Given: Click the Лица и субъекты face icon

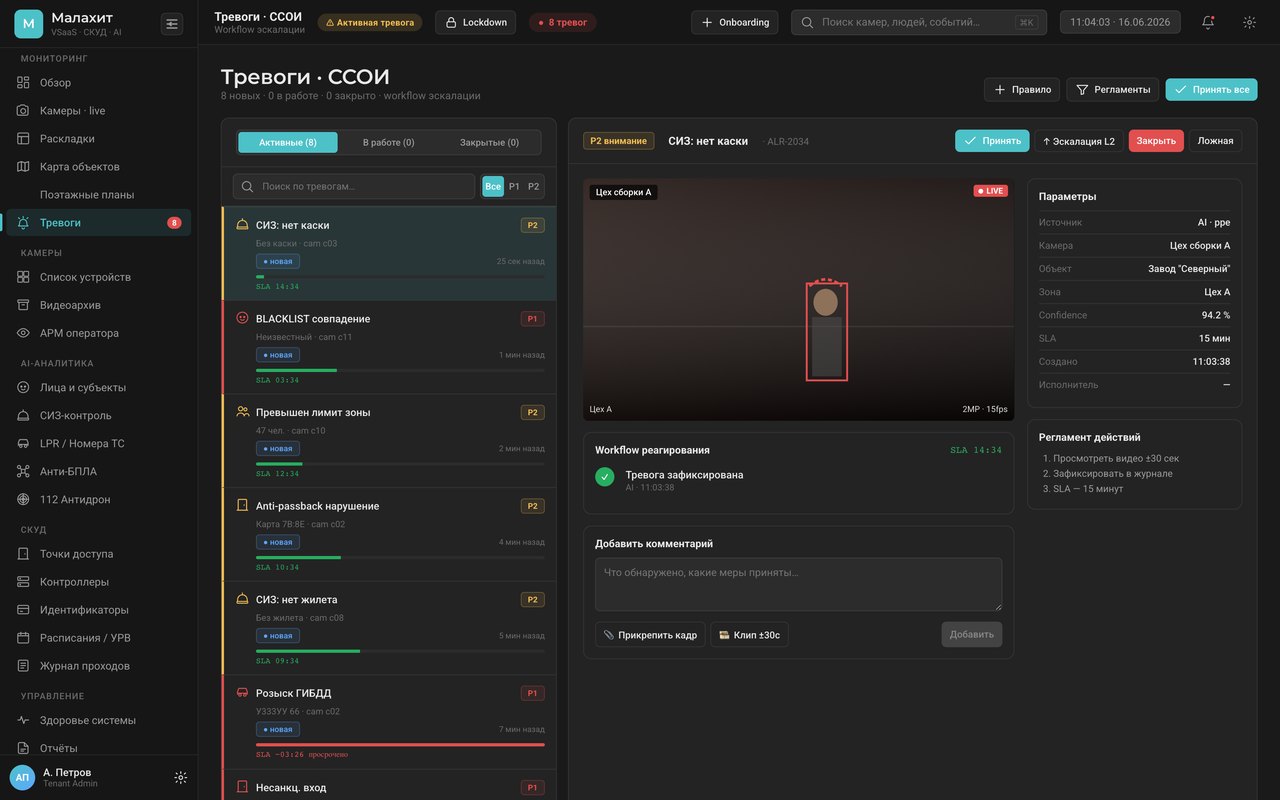Looking at the screenshot, I should click(x=23, y=387).
